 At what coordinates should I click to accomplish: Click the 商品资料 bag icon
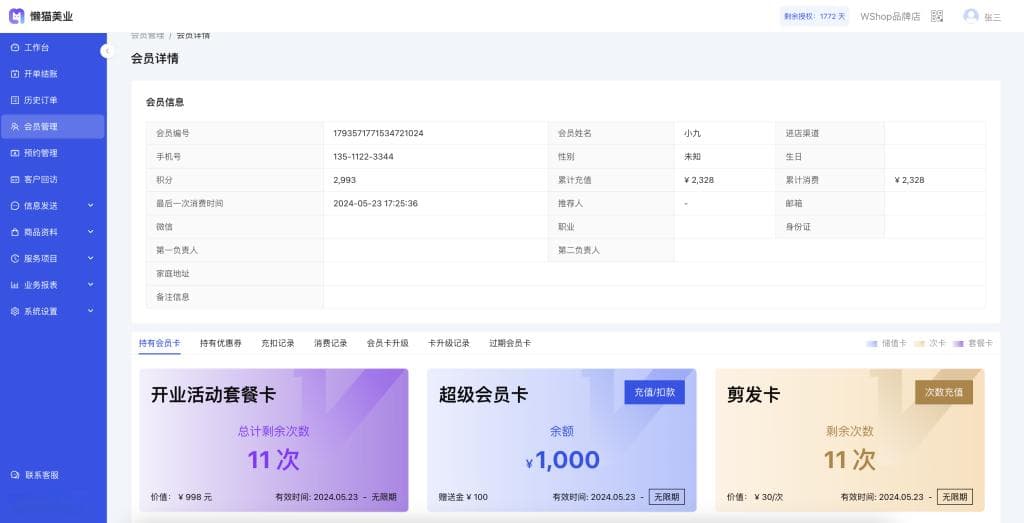tap(15, 232)
